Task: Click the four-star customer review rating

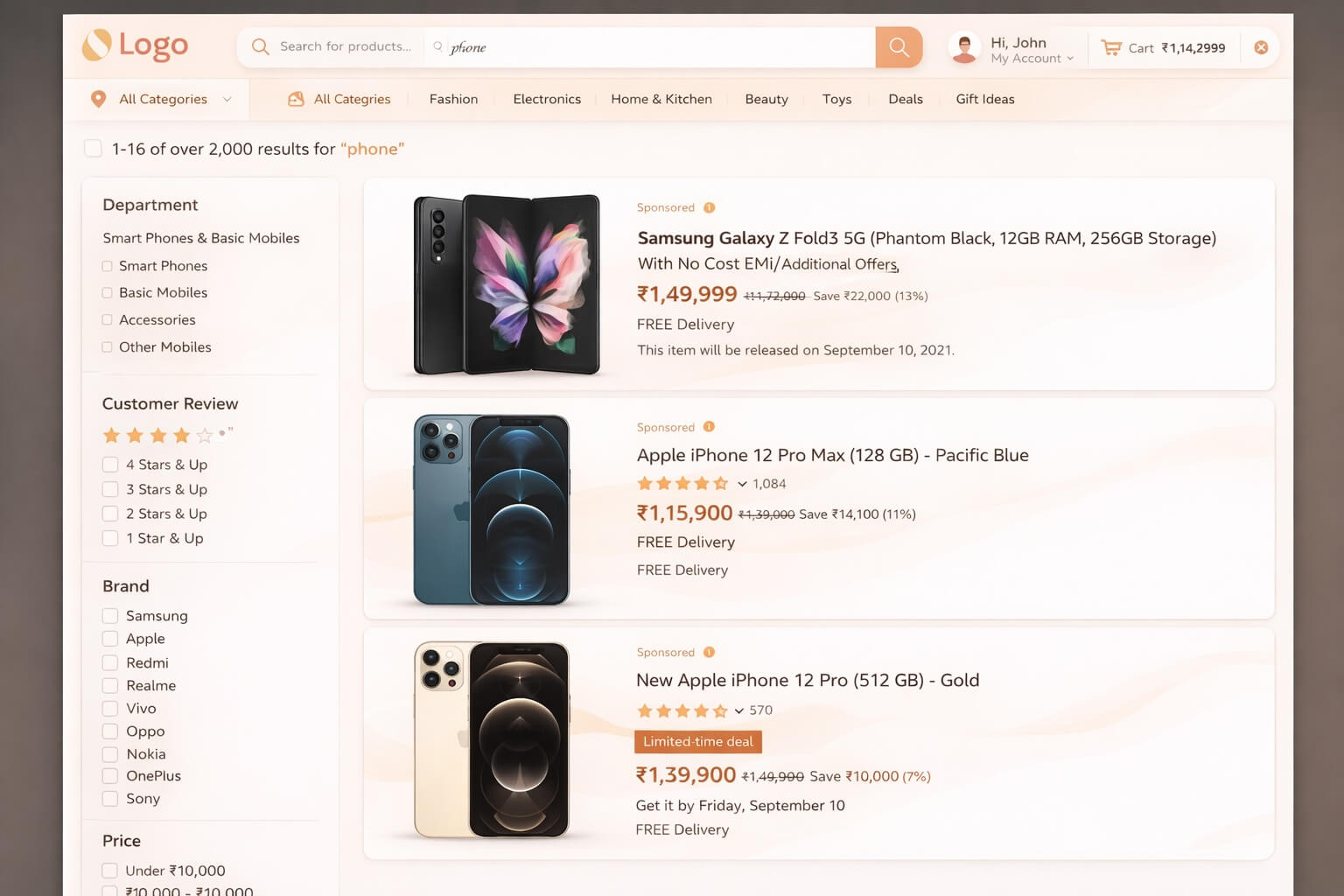Action: pyautogui.click(x=157, y=435)
